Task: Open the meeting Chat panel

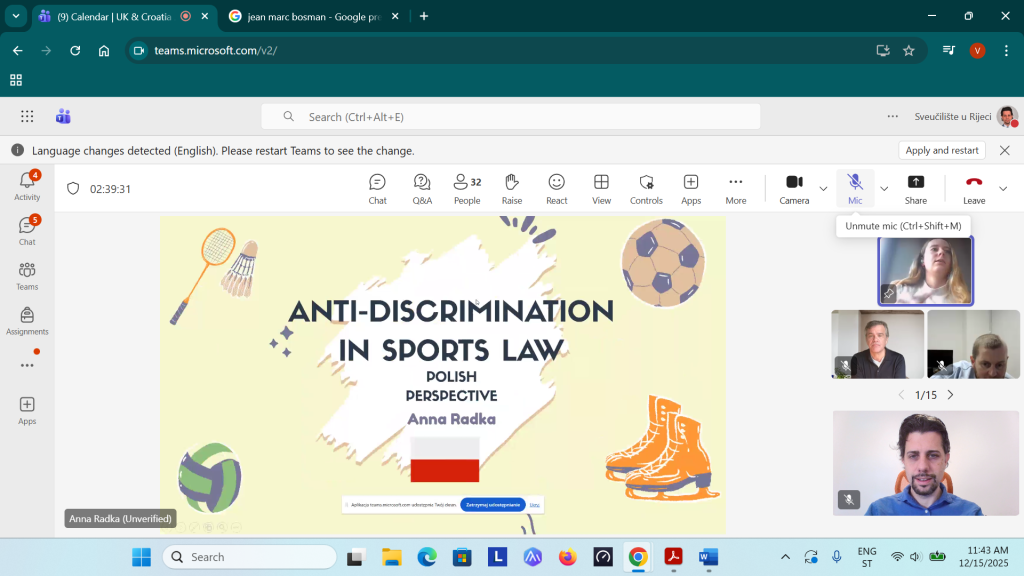Action: 377,187
